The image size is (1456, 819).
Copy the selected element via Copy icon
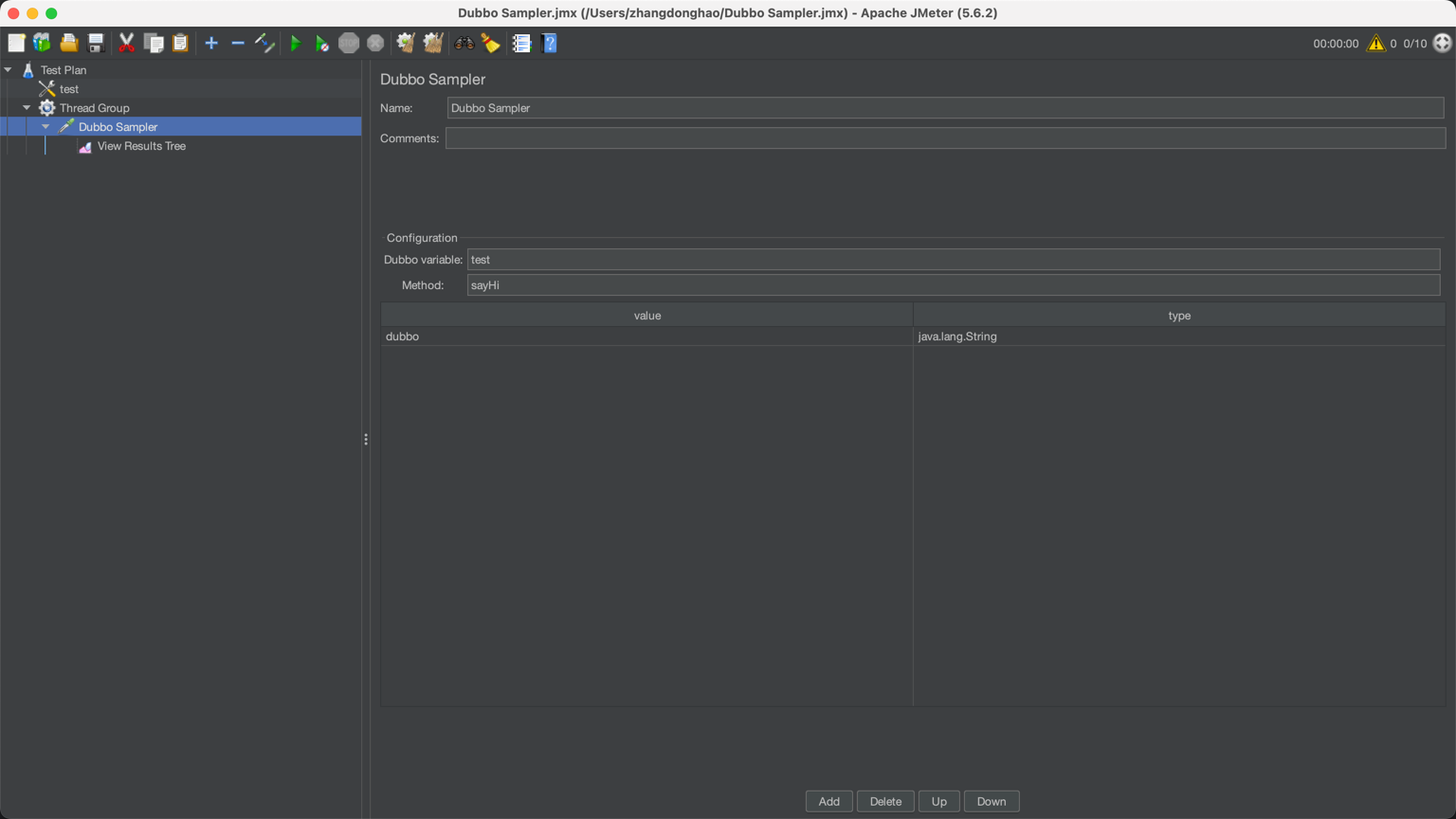point(154,43)
